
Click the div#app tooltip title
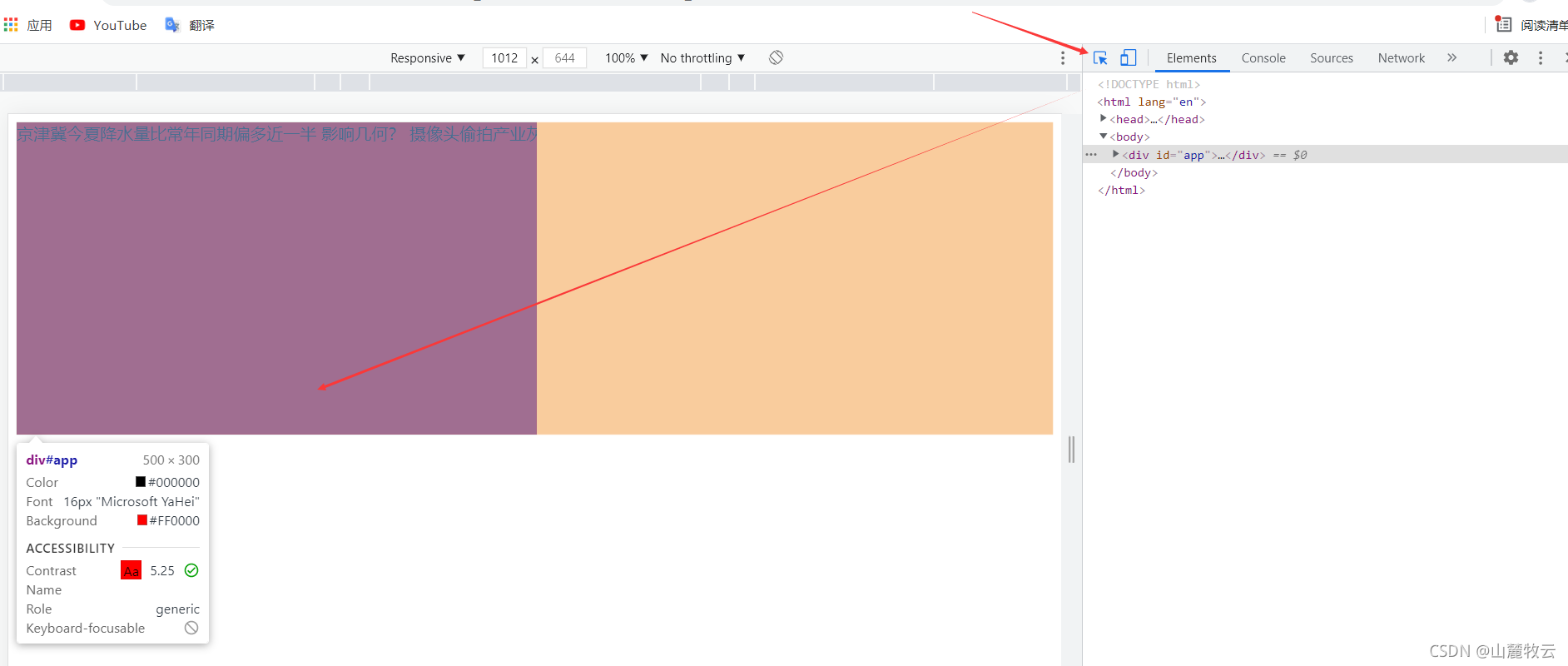click(x=52, y=460)
